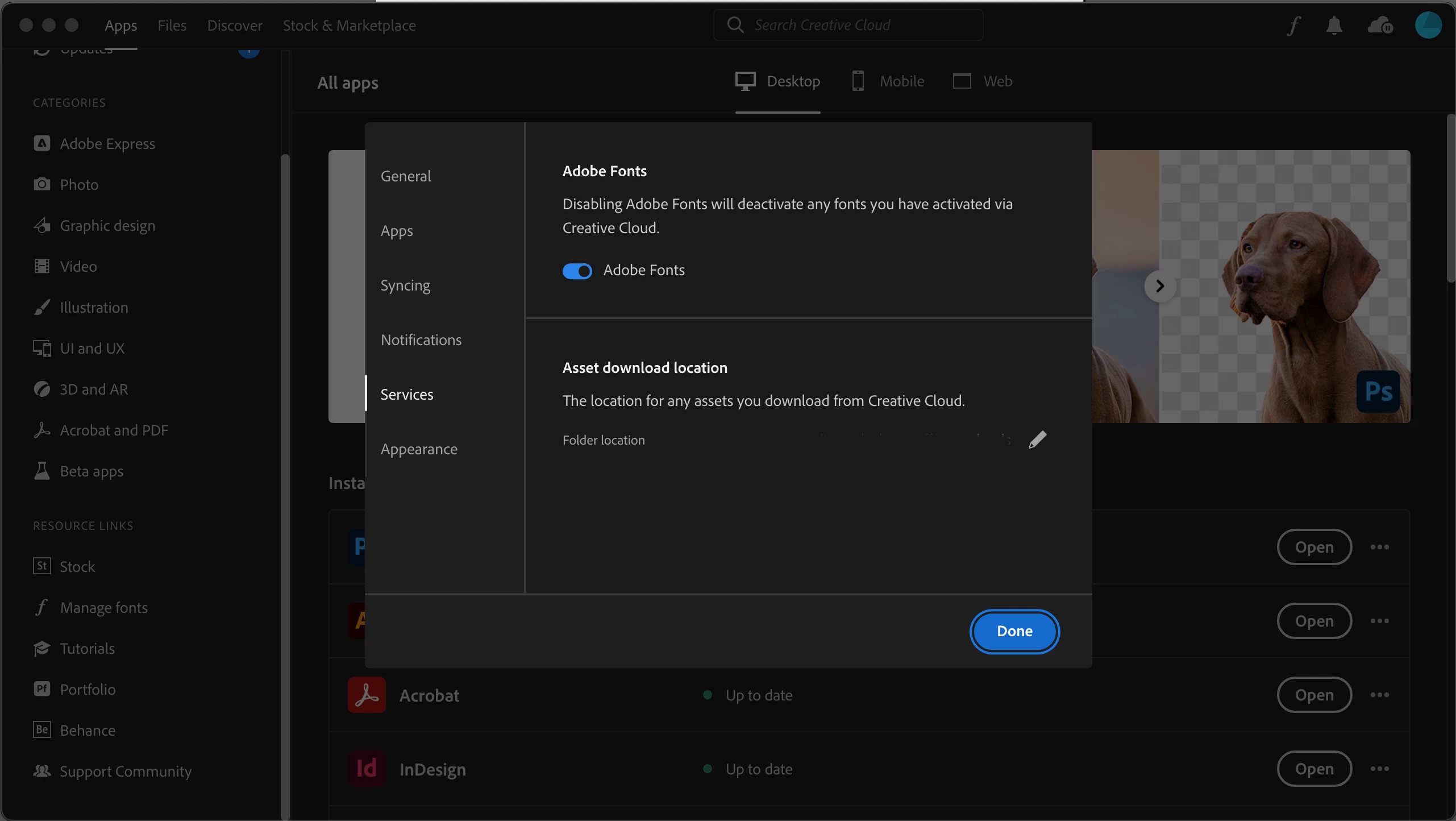
Task: Click the Open button for Acrobat
Action: [x=1314, y=695]
